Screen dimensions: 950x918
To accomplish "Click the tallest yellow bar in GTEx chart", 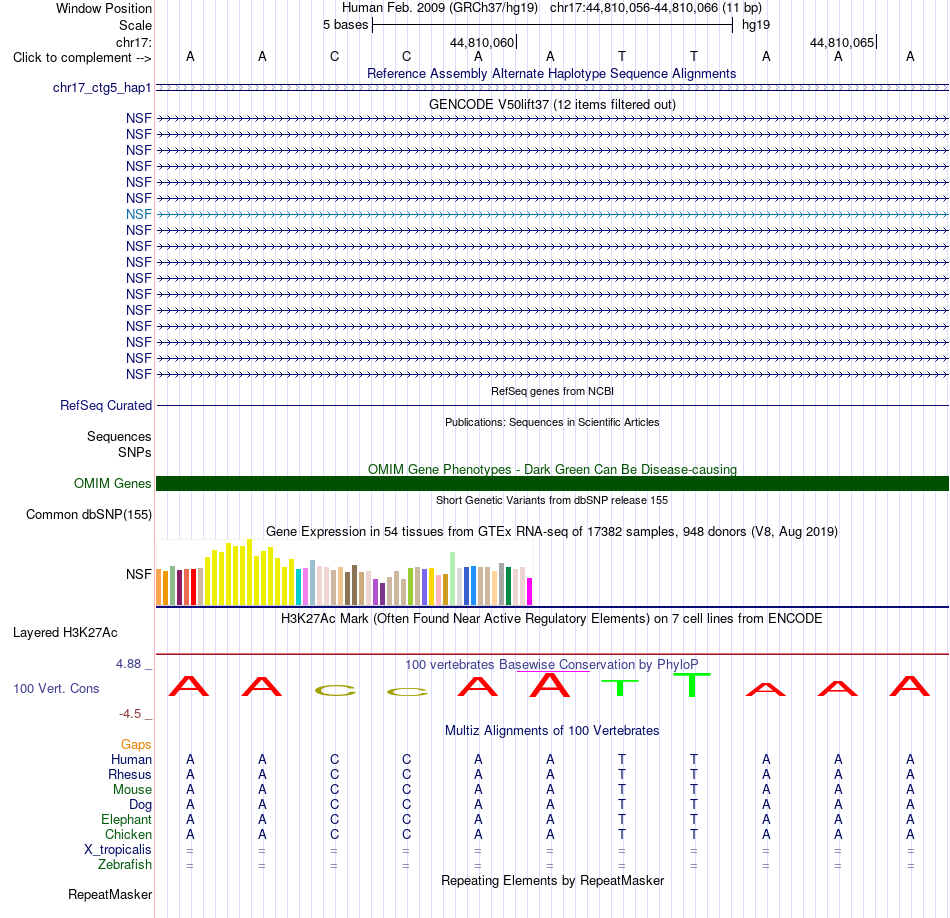I will tap(249, 572).
